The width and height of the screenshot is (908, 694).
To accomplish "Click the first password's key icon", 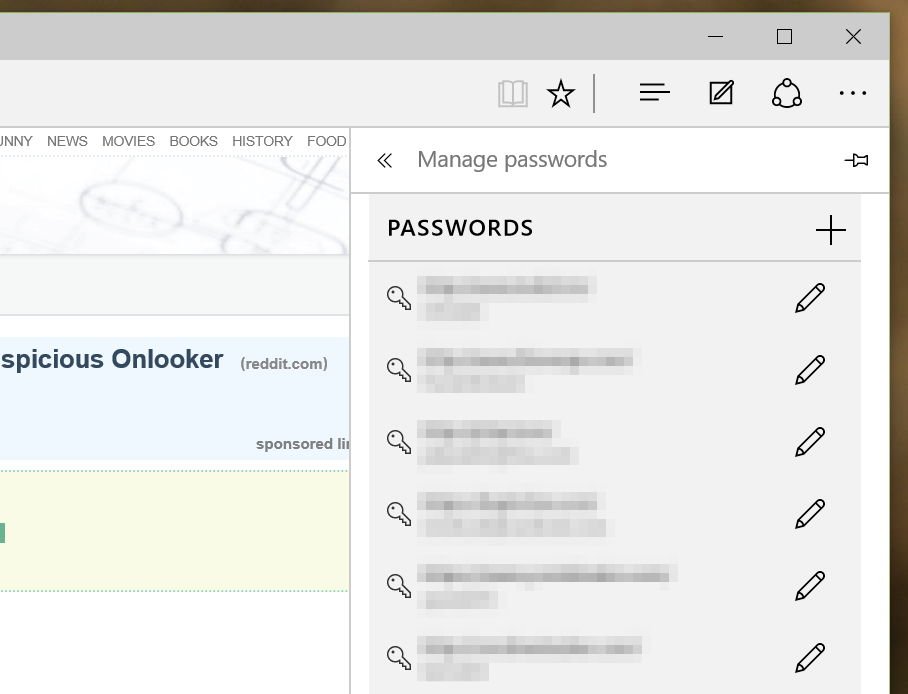I will [x=399, y=298].
